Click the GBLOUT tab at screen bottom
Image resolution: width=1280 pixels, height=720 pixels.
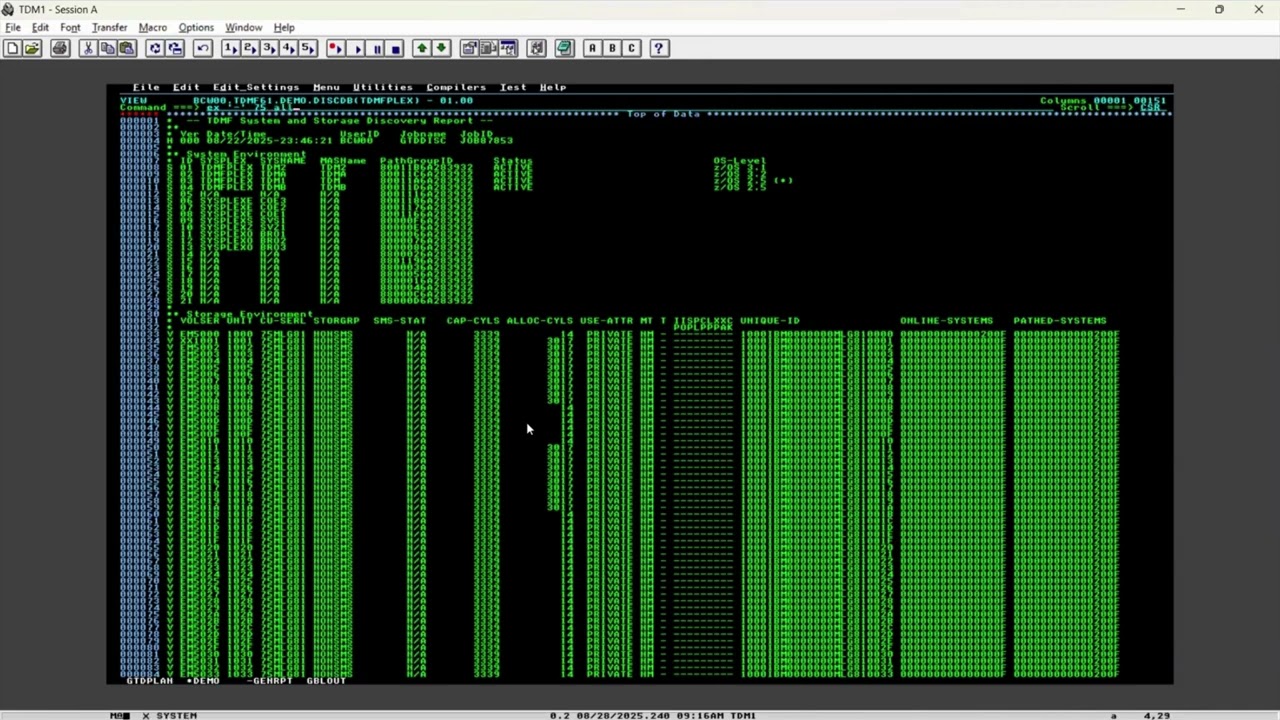(x=326, y=681)
